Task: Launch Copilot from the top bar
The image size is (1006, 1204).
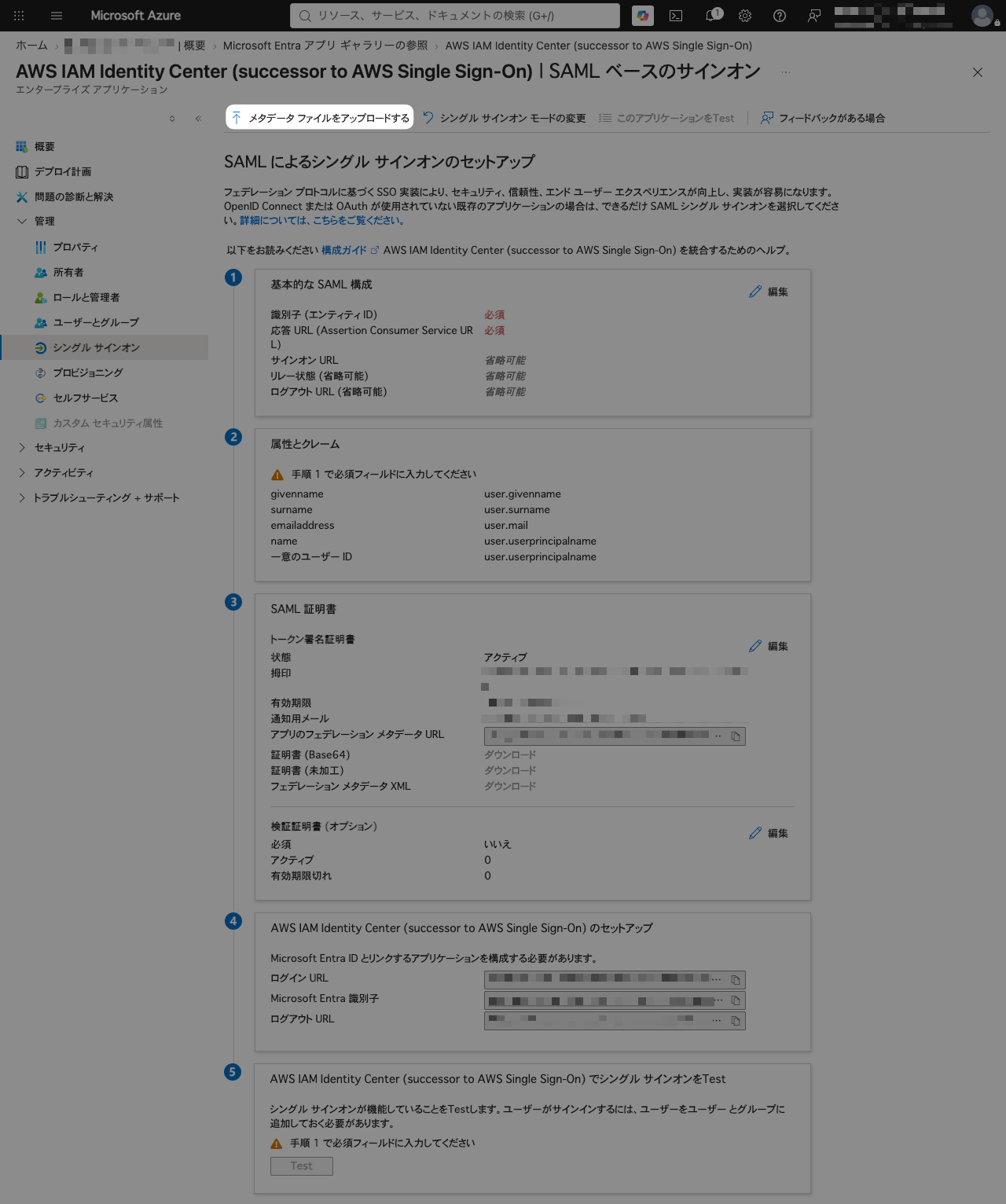Action: pyautogui.click(x=643, y=16)
